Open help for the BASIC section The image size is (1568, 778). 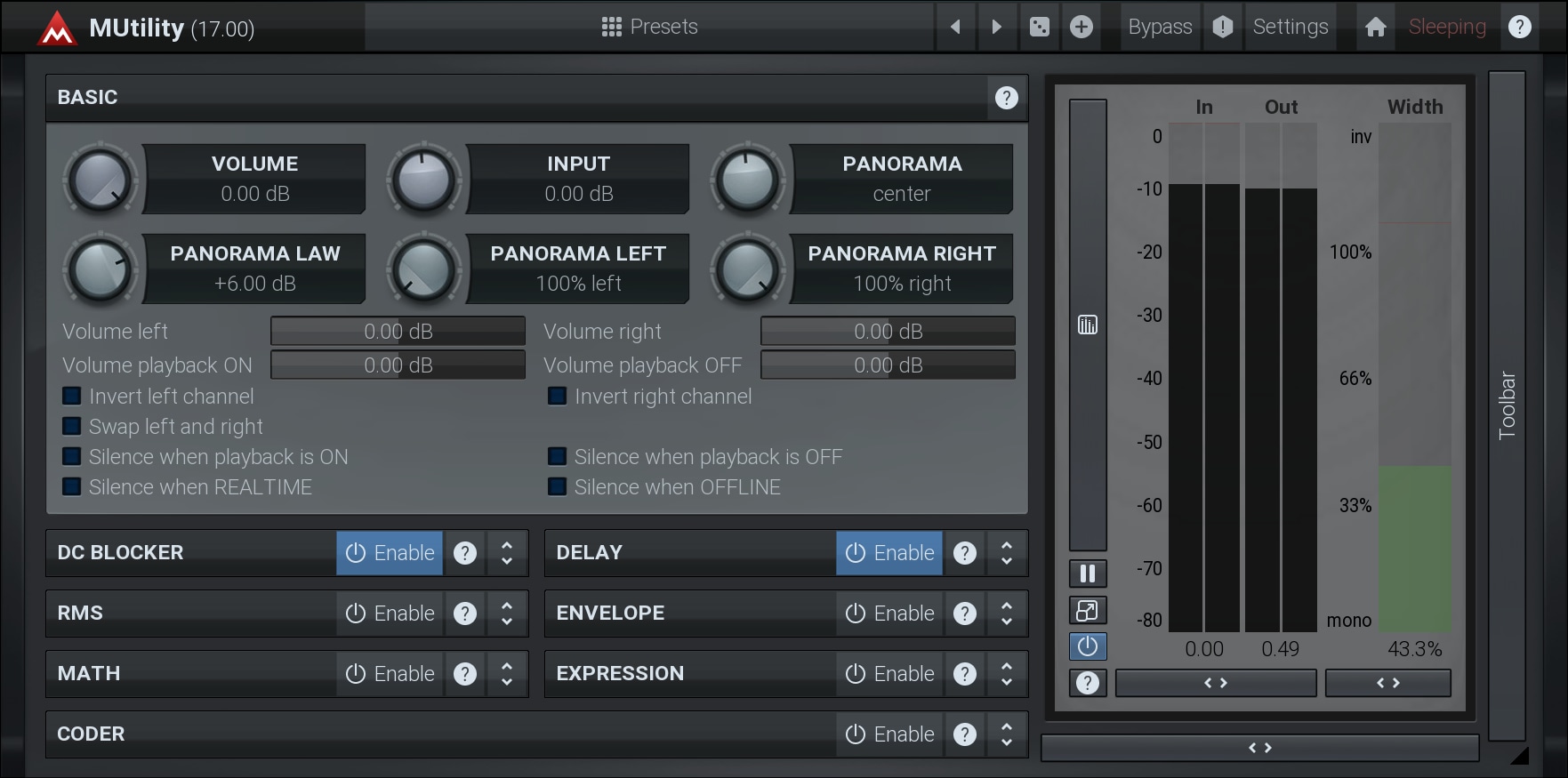click(1006, 98)
